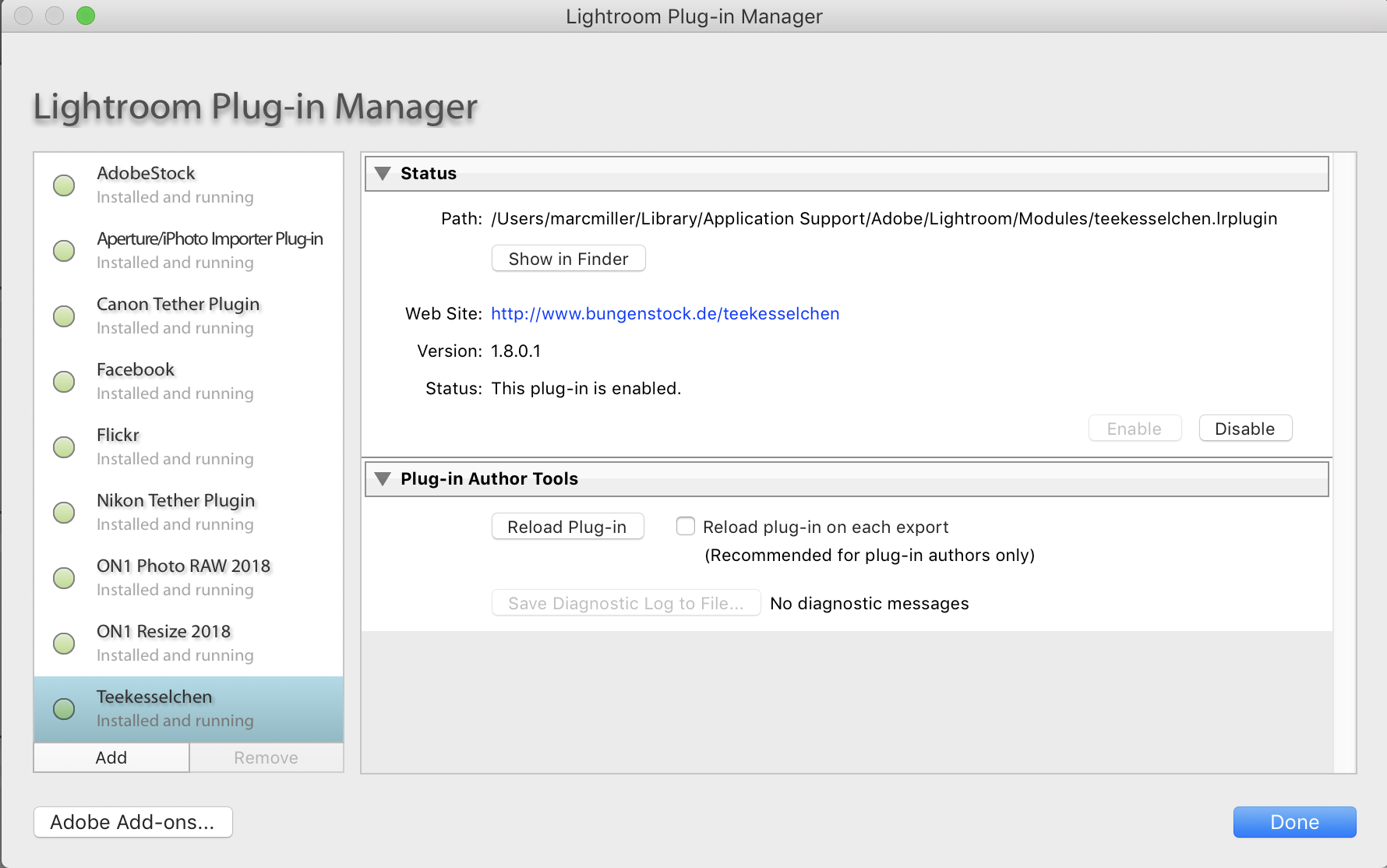The height and width of the screenshot is (868, 1387).
Task: Click the Status section header label
Action: [429, 173]
